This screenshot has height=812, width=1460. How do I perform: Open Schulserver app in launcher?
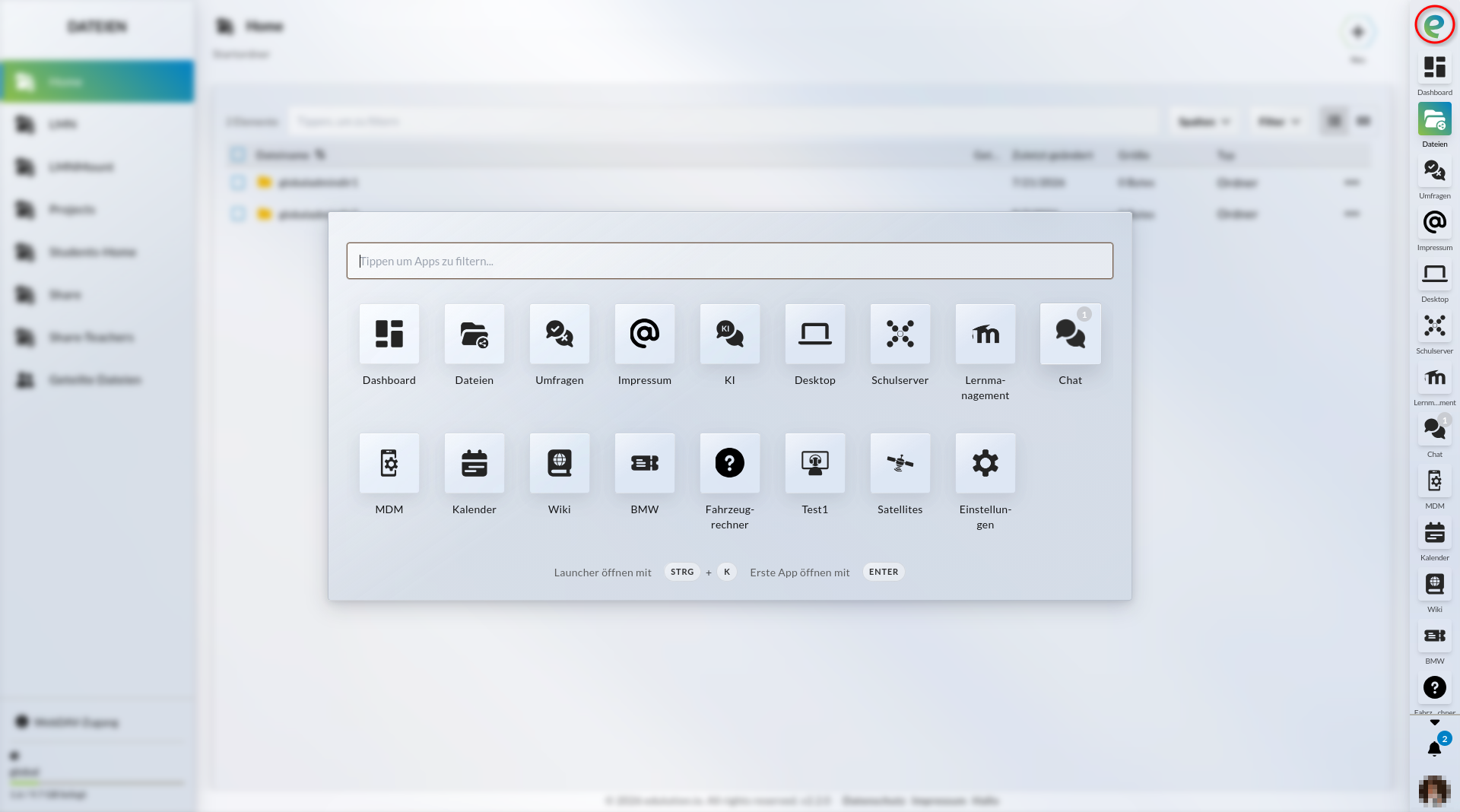pyautogui.click(x=900, y=334)
